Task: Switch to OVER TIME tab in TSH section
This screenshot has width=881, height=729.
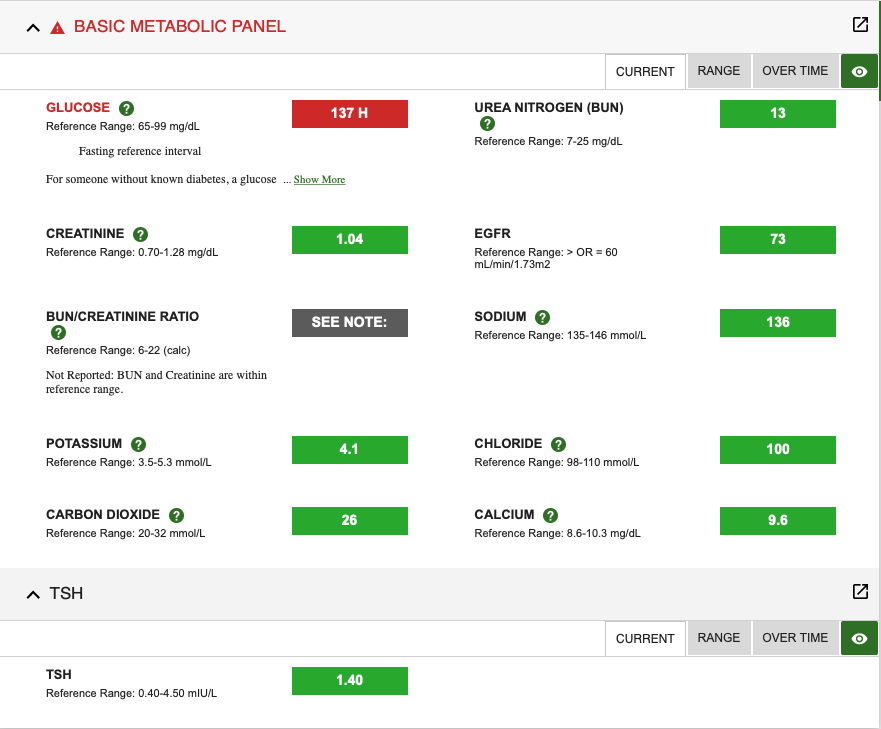Action: click(795, 638)
